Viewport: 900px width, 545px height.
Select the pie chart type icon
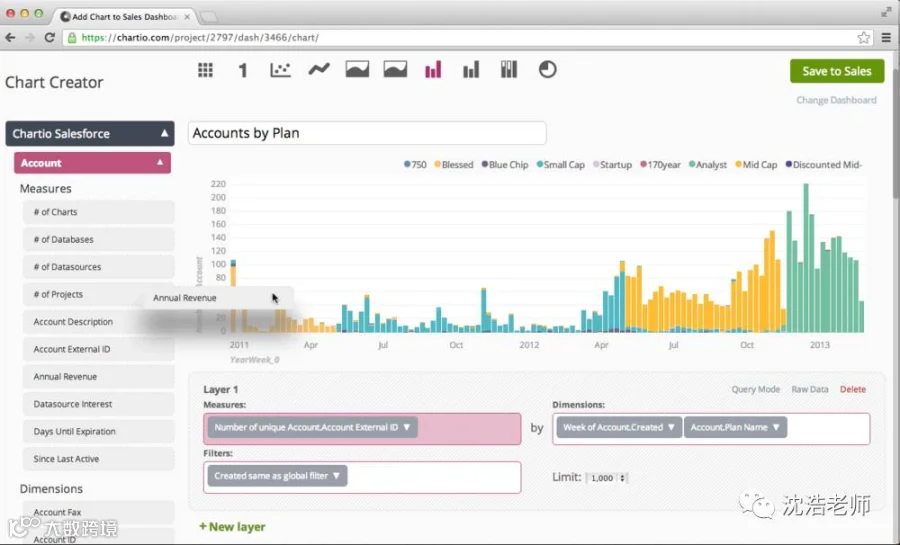pos(547,69)
